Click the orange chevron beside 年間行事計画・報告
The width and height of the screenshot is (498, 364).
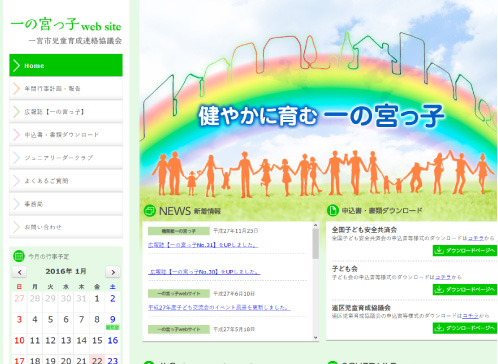(16, 89)
